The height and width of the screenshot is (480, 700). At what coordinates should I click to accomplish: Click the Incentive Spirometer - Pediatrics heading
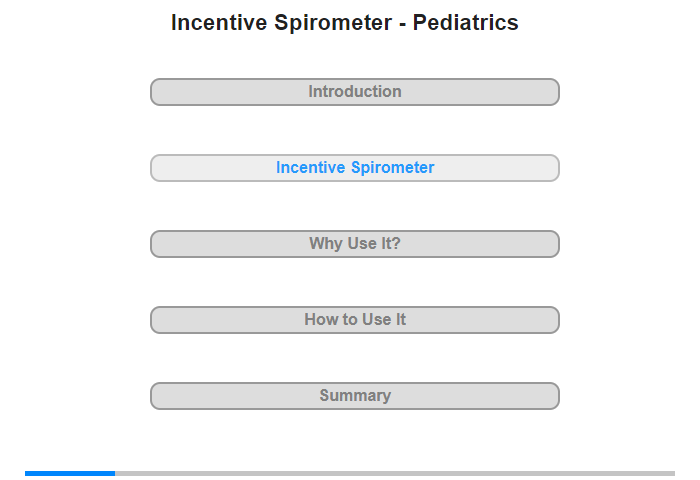pyautogui.click(x=345, y=23)
